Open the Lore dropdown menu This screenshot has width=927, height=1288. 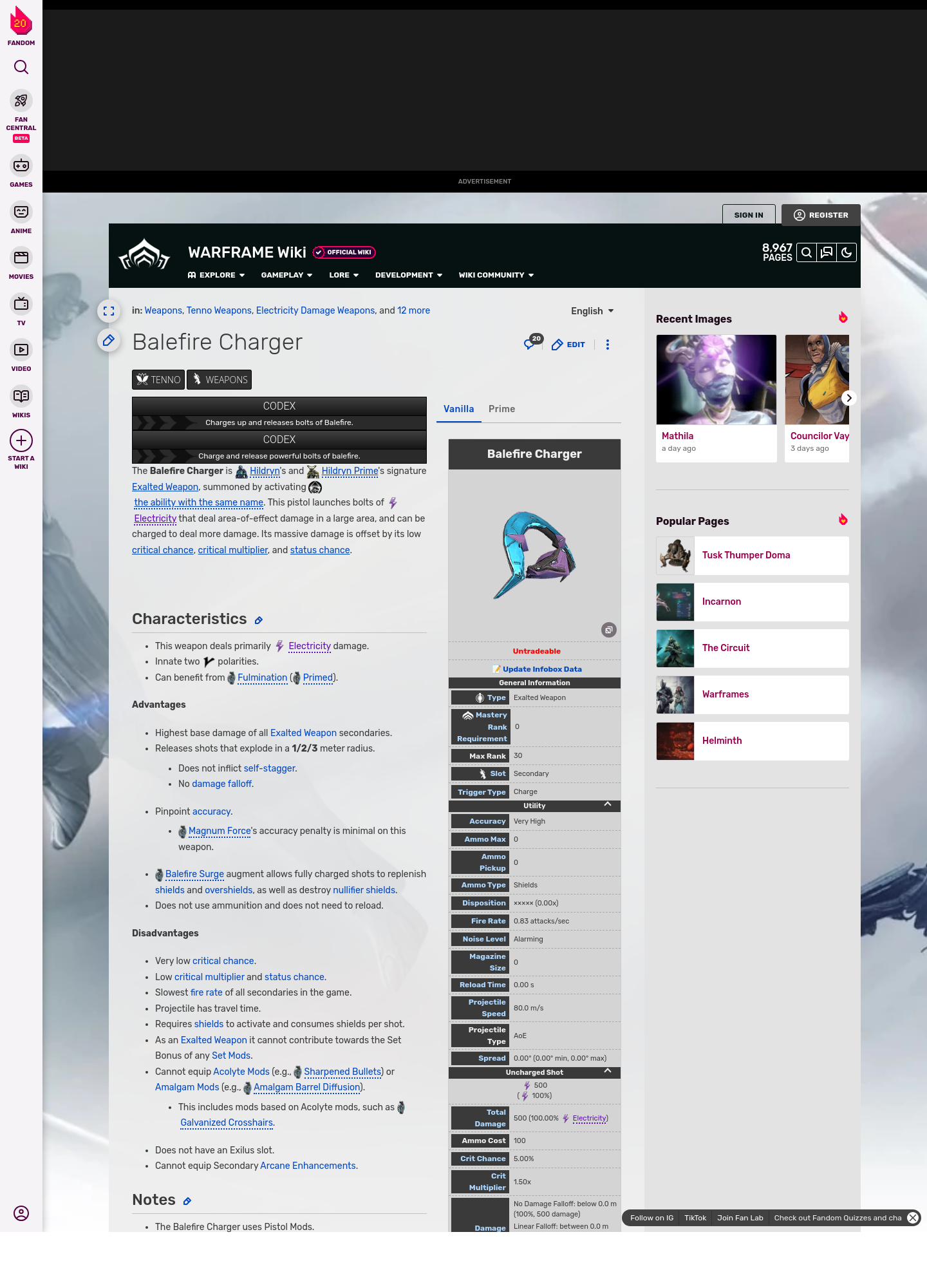344,275
